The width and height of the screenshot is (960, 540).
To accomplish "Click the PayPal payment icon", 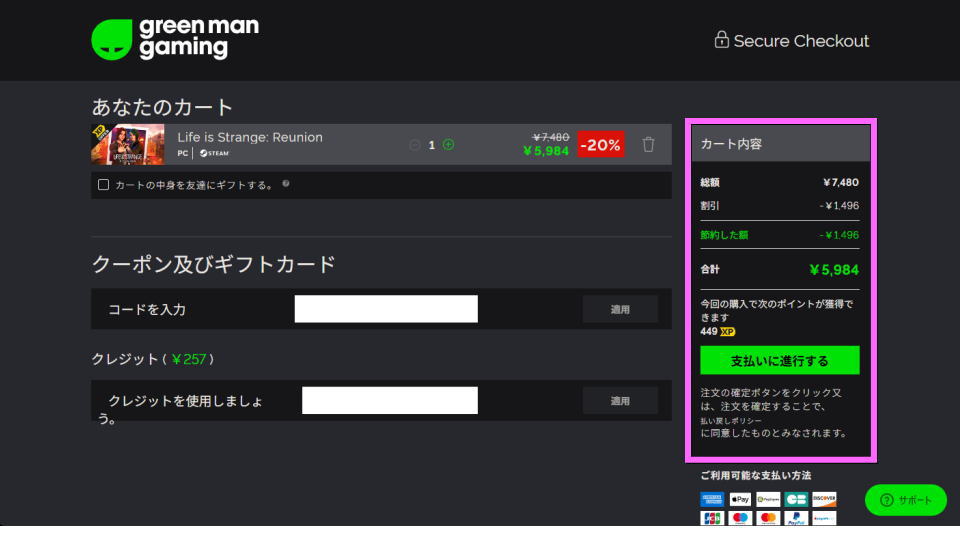I will point(796,518).
